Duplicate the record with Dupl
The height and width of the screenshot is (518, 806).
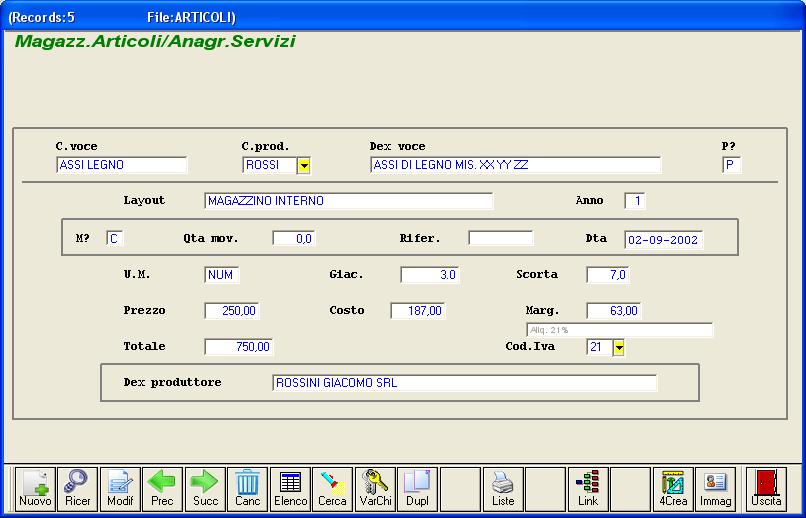click(418, 489)
